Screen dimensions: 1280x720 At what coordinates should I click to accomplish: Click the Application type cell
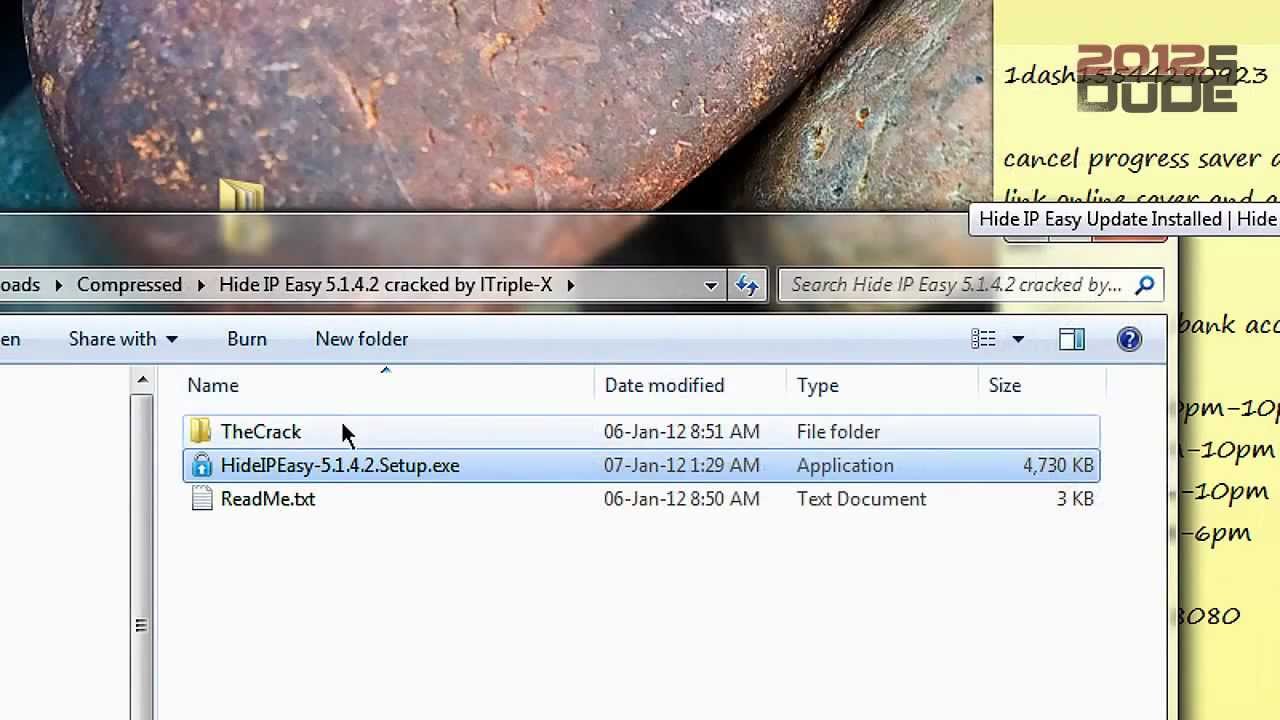click(x=845, y=465)
